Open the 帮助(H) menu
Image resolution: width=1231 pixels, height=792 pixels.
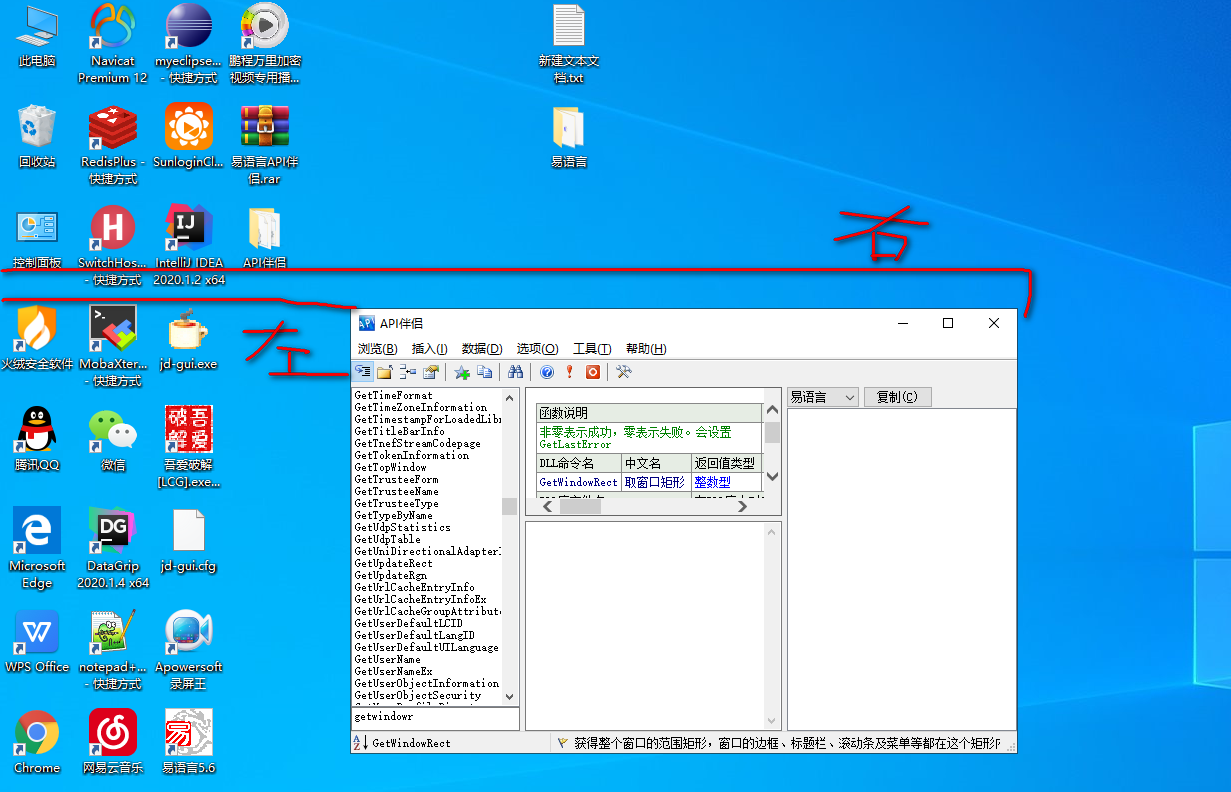[645, 349]
